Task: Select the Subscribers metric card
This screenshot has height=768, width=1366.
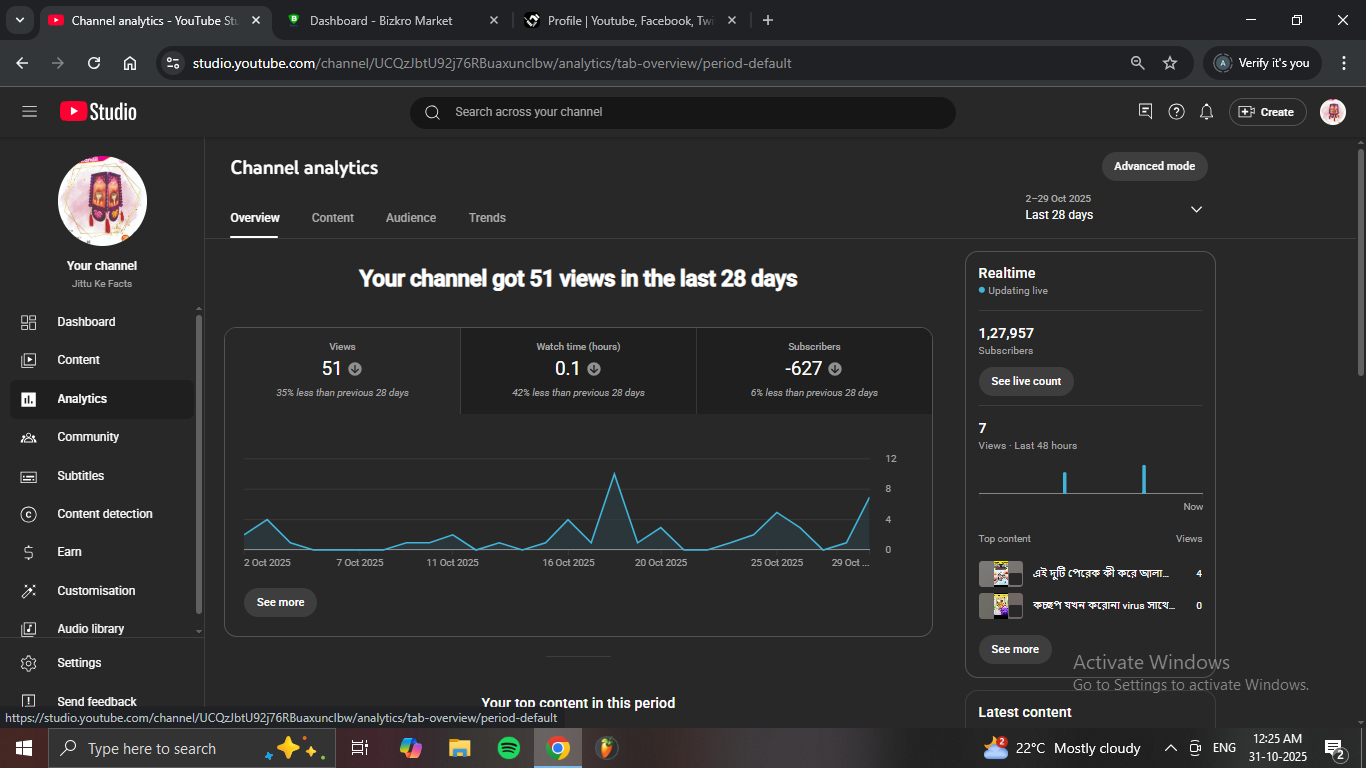Action: pos(814,370)
